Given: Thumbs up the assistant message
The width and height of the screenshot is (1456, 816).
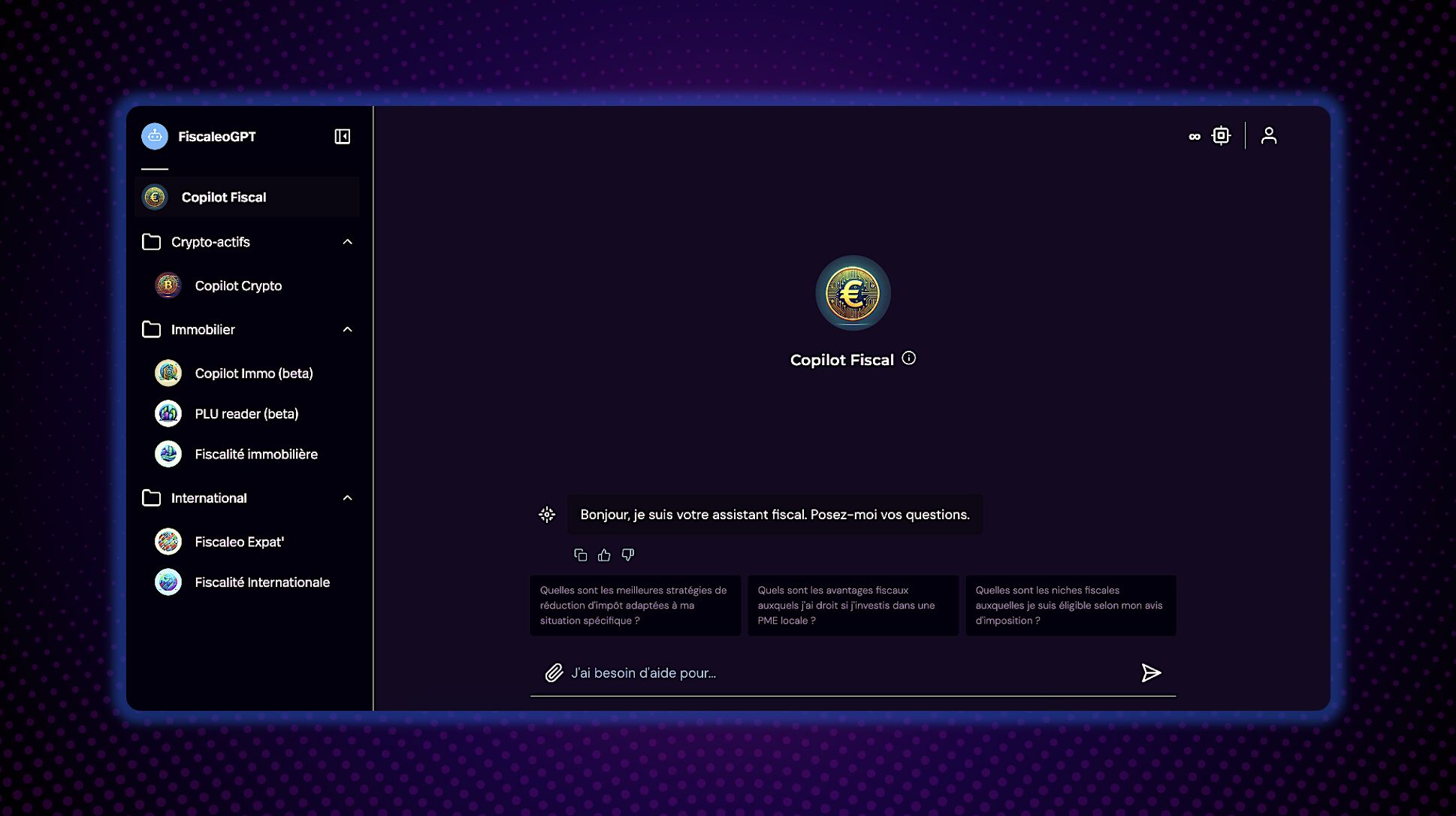Looking at the screenshot, I should (x=604, y=555).
